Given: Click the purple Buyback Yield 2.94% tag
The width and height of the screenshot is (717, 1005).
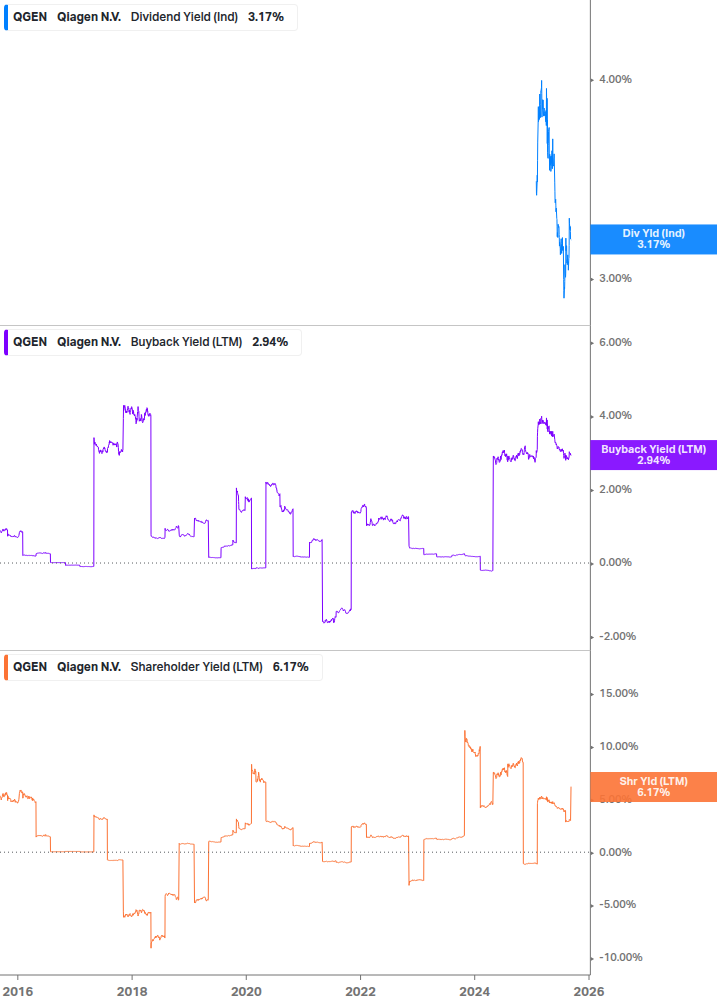Looking at the screenshot, I should (654, 455).
